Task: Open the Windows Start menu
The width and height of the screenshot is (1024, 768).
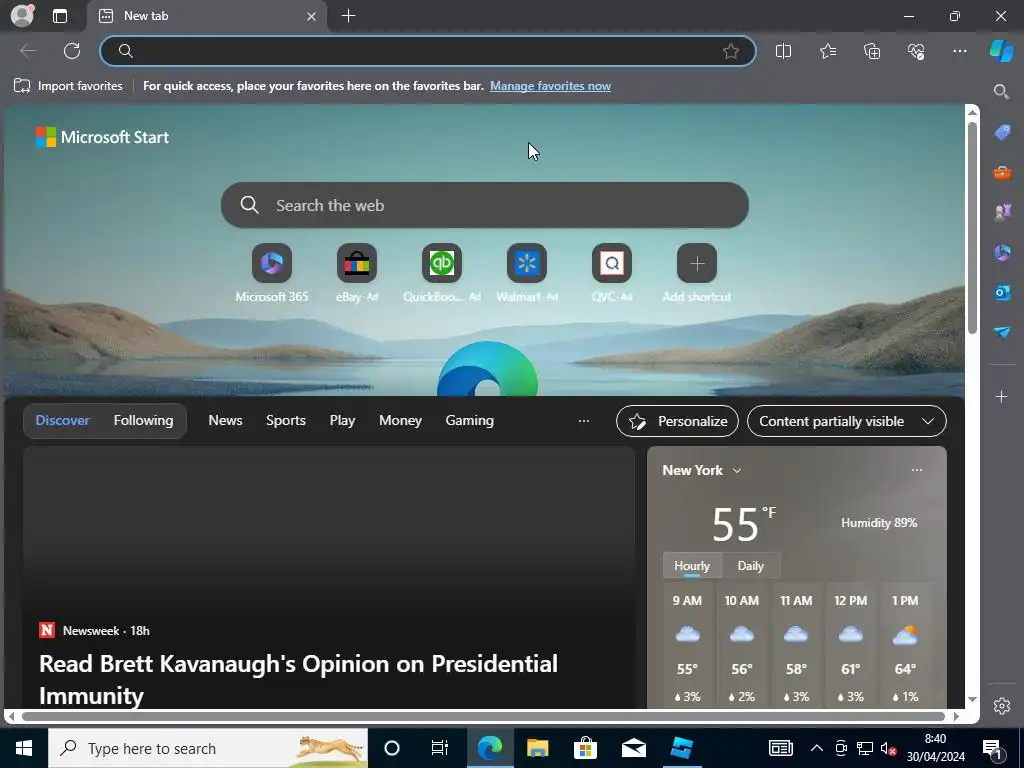Action: (x=24, y=748)
